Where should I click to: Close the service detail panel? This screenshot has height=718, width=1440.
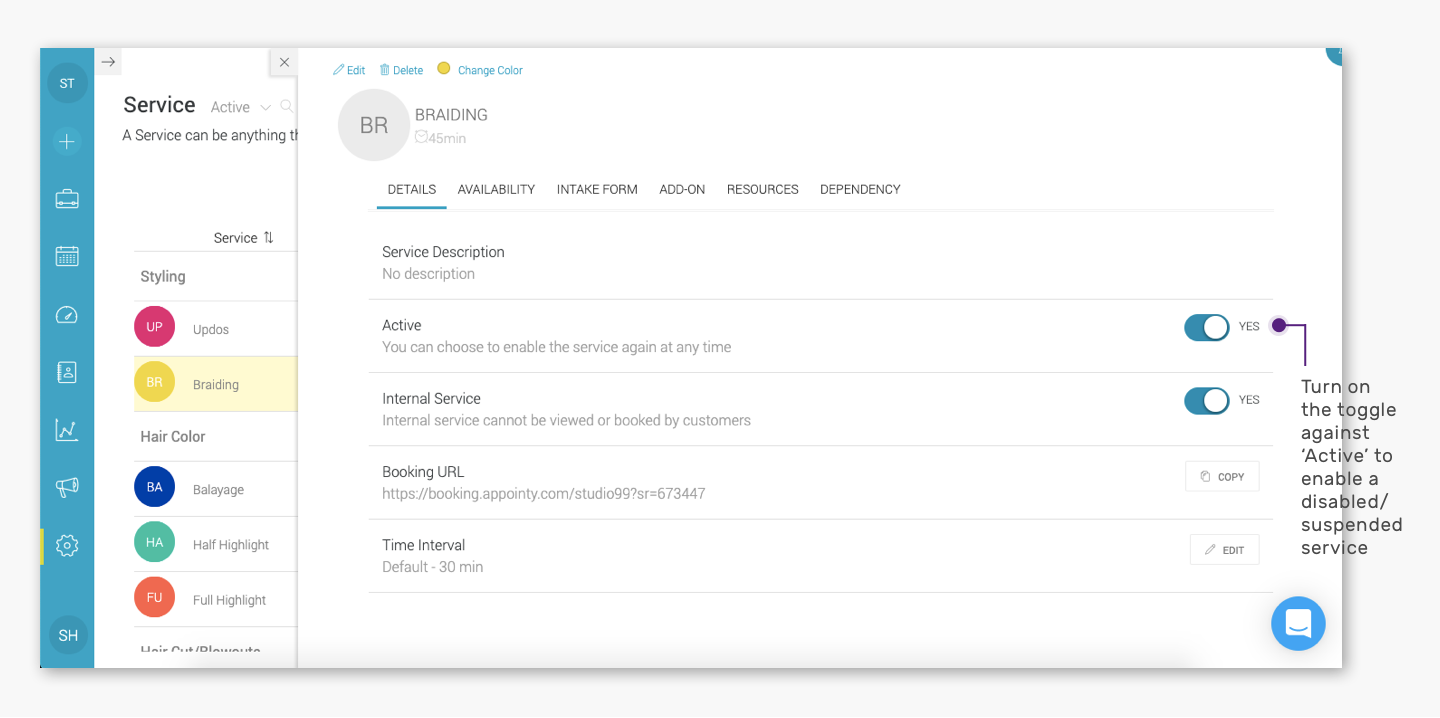pyautogui.click(x=284, y=62)
